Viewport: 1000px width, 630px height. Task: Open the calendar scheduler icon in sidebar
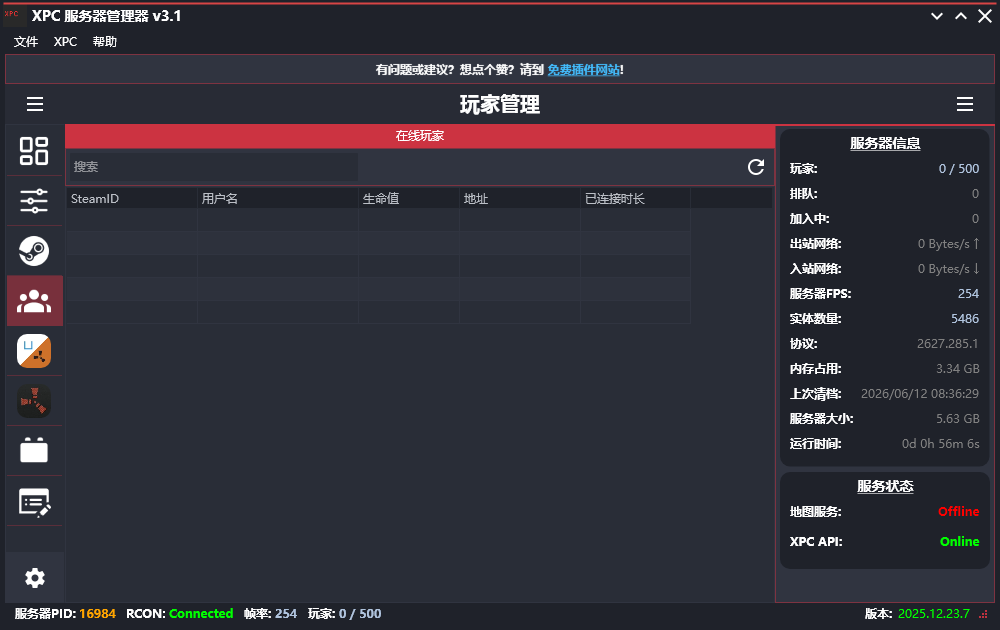coord(34,450)
